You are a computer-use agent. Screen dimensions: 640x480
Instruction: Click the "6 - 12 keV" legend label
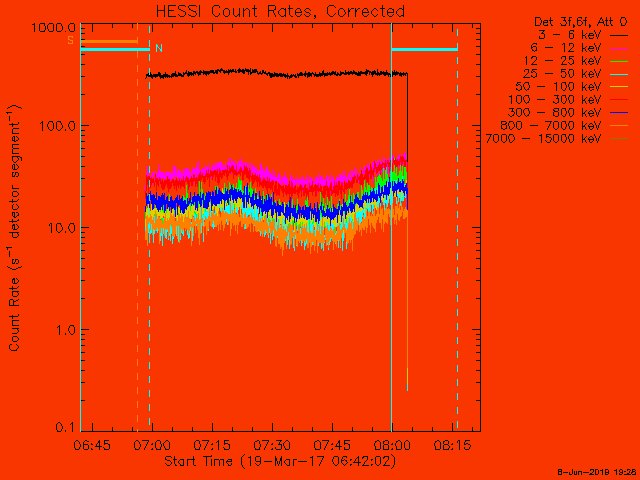pos(566,48)
